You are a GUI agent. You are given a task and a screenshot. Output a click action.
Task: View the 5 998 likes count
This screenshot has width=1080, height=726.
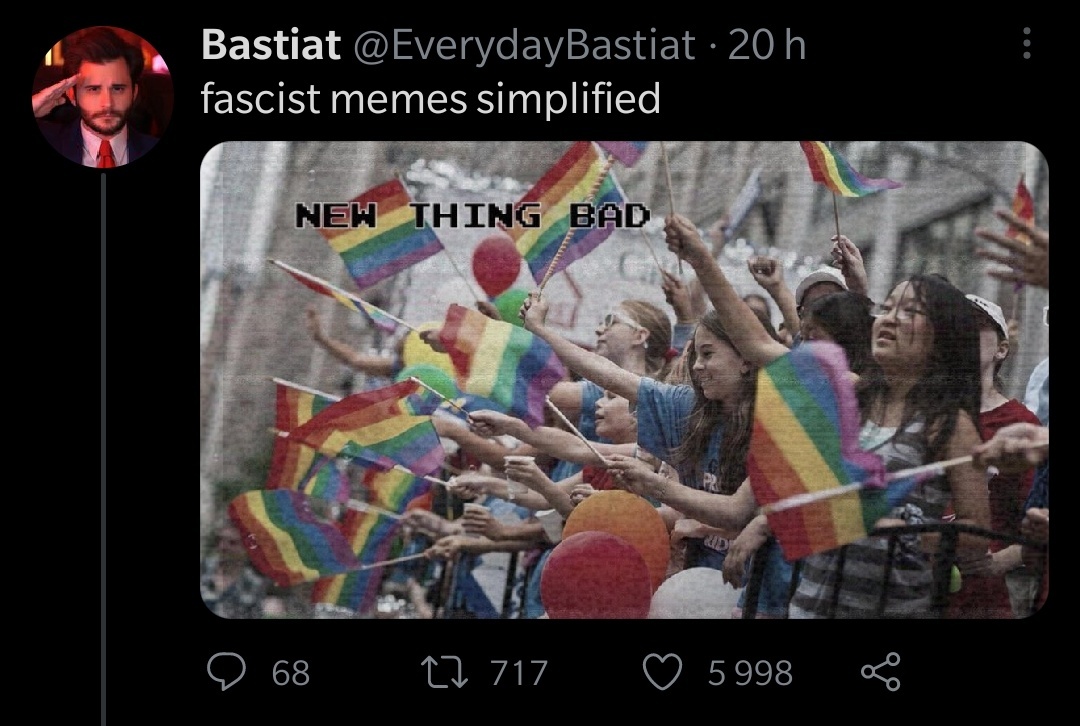tap(750, 673)
